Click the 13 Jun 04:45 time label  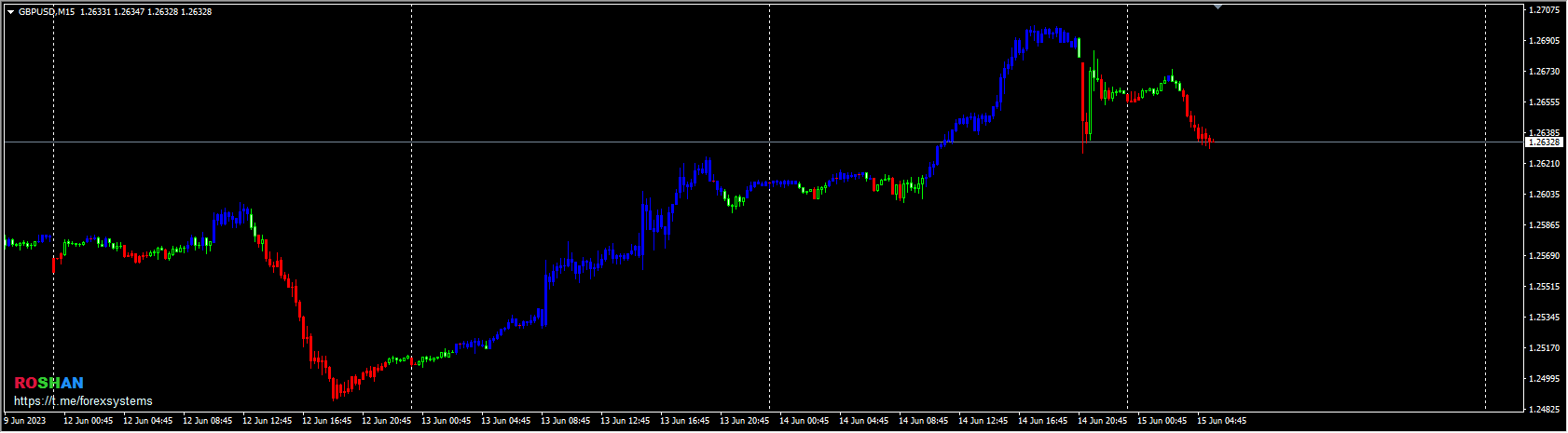[505, 421]
